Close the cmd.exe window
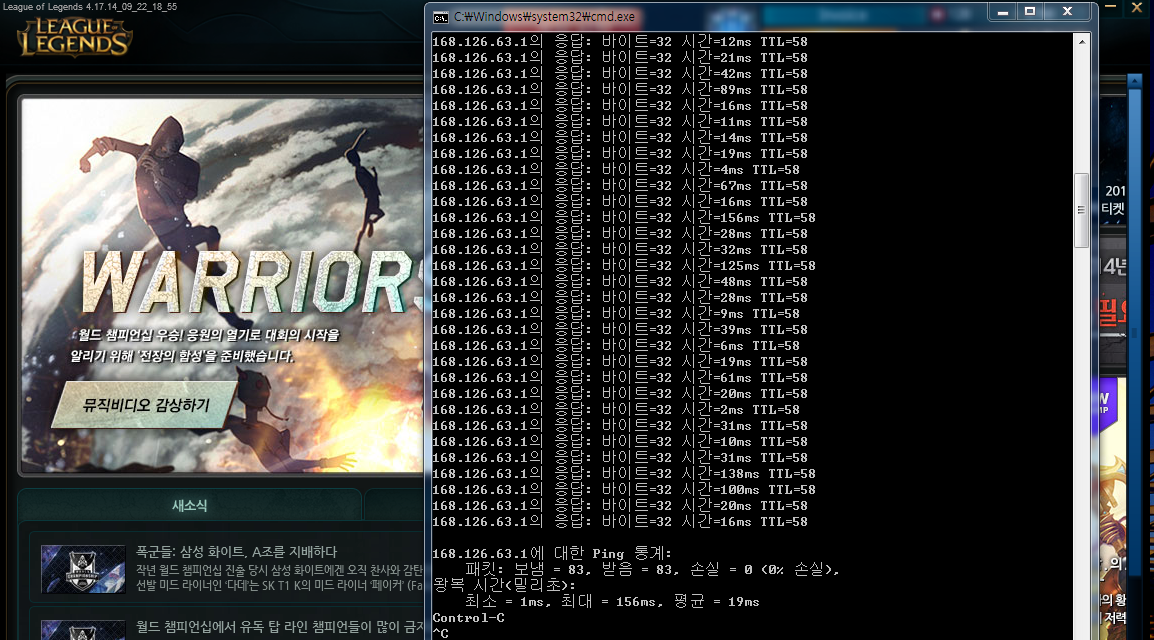The width and height of the screenshot is (1154, 640). (x=1067, y=12)
